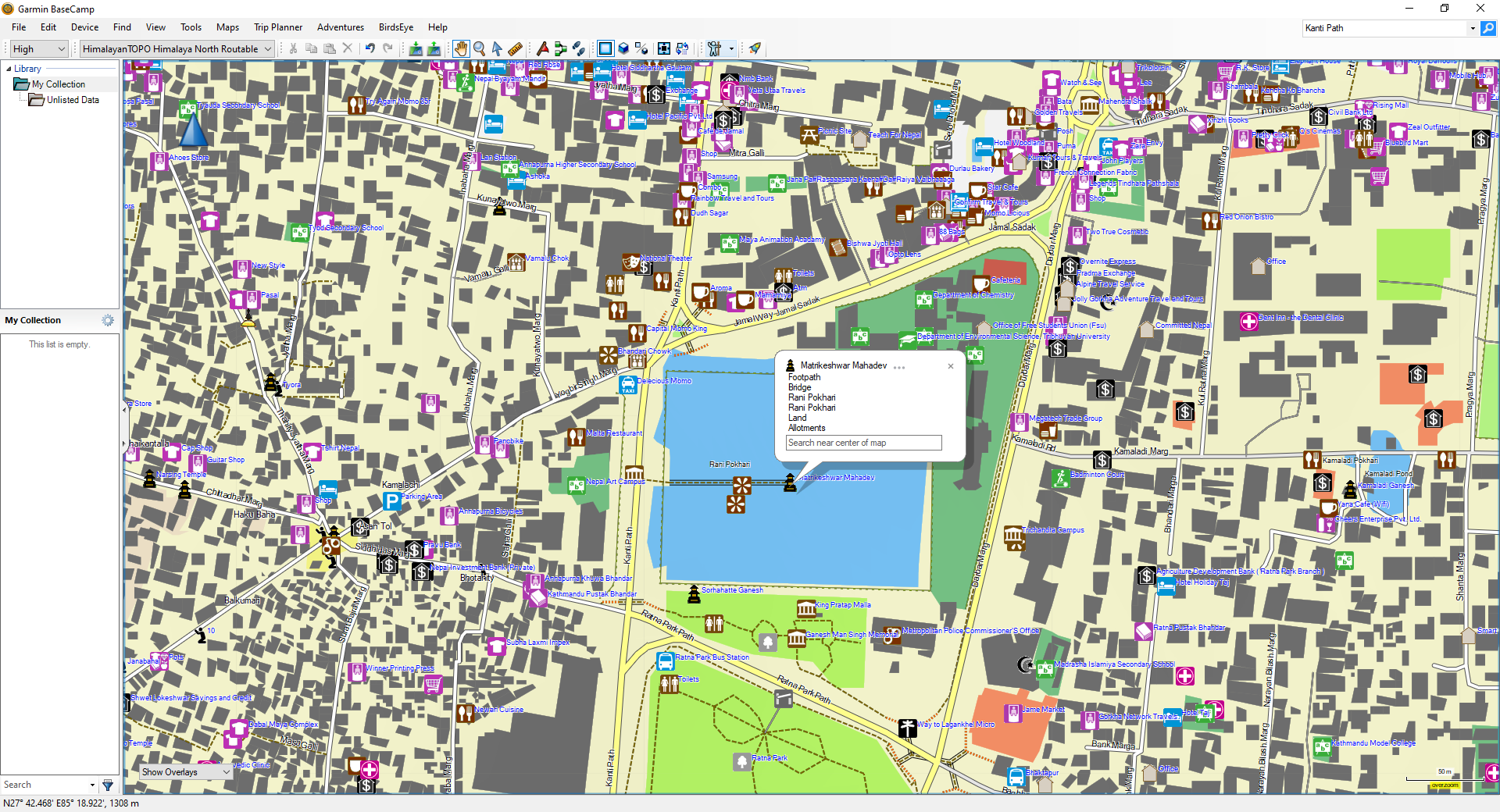This screenshot has height=812, width=1500.
Task: Click the Search near center of map field
Action: click(863, 443)
